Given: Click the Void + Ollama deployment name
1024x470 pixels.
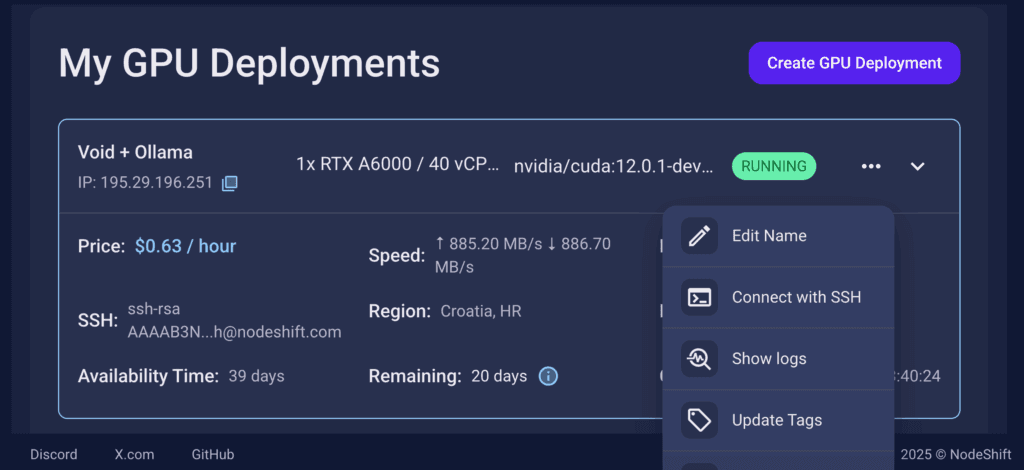Looking at the screenshot, I should (x=135, y=153).
